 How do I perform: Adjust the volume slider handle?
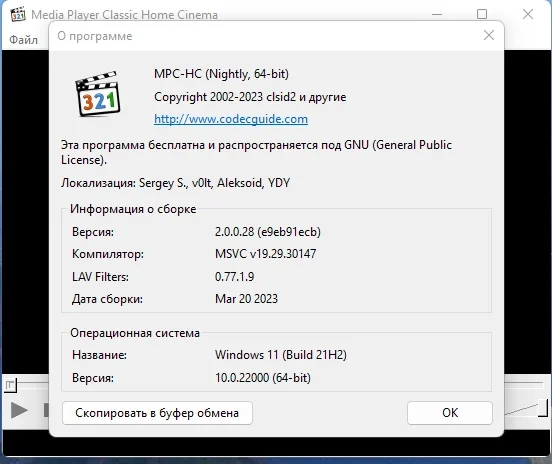[543, 408]
